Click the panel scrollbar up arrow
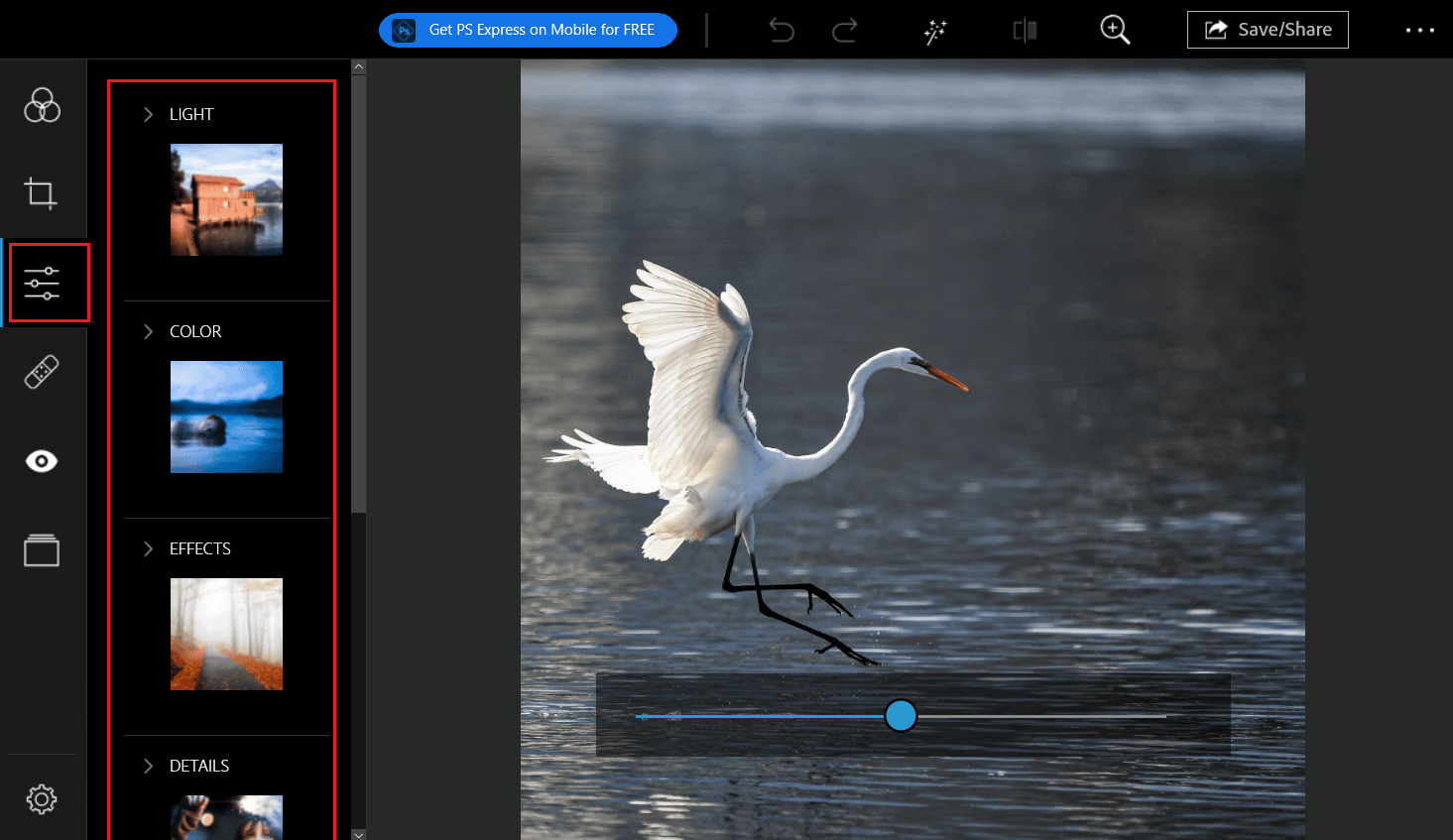This screenshot has width=1453, height=840. tap(359, 66)
